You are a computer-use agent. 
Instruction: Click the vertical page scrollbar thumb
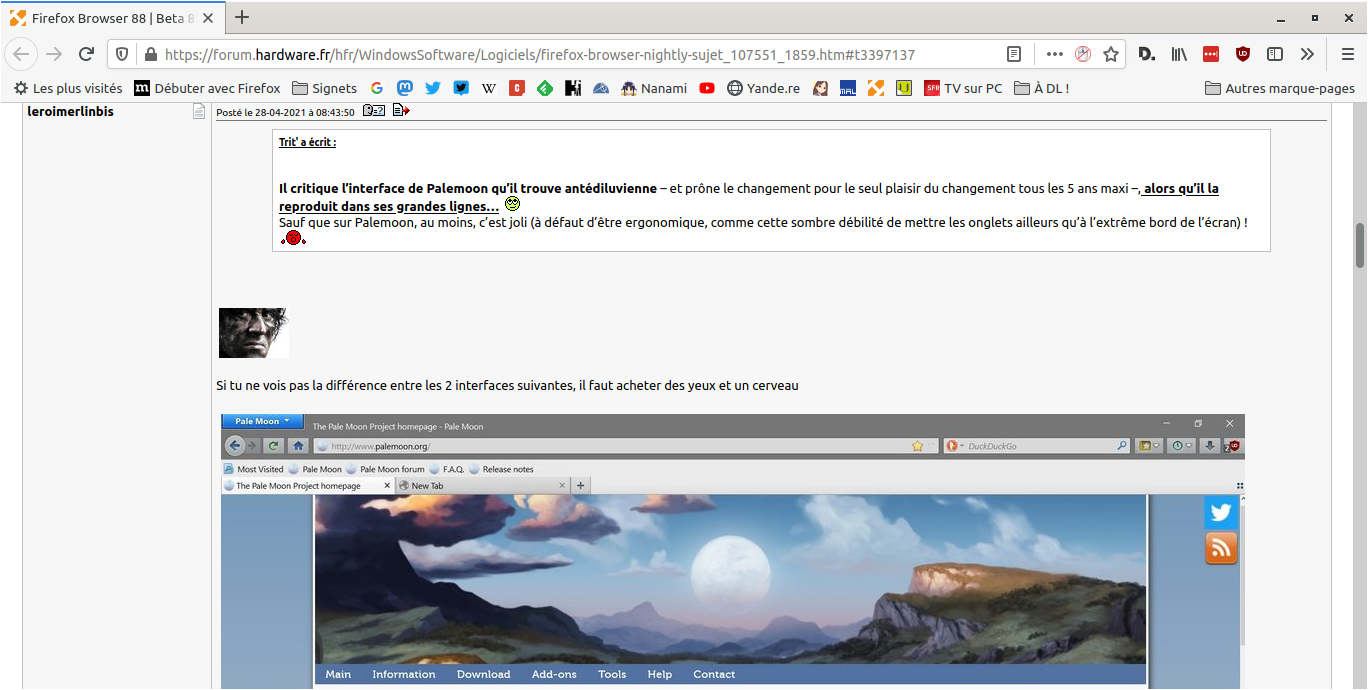[1360, 245]
